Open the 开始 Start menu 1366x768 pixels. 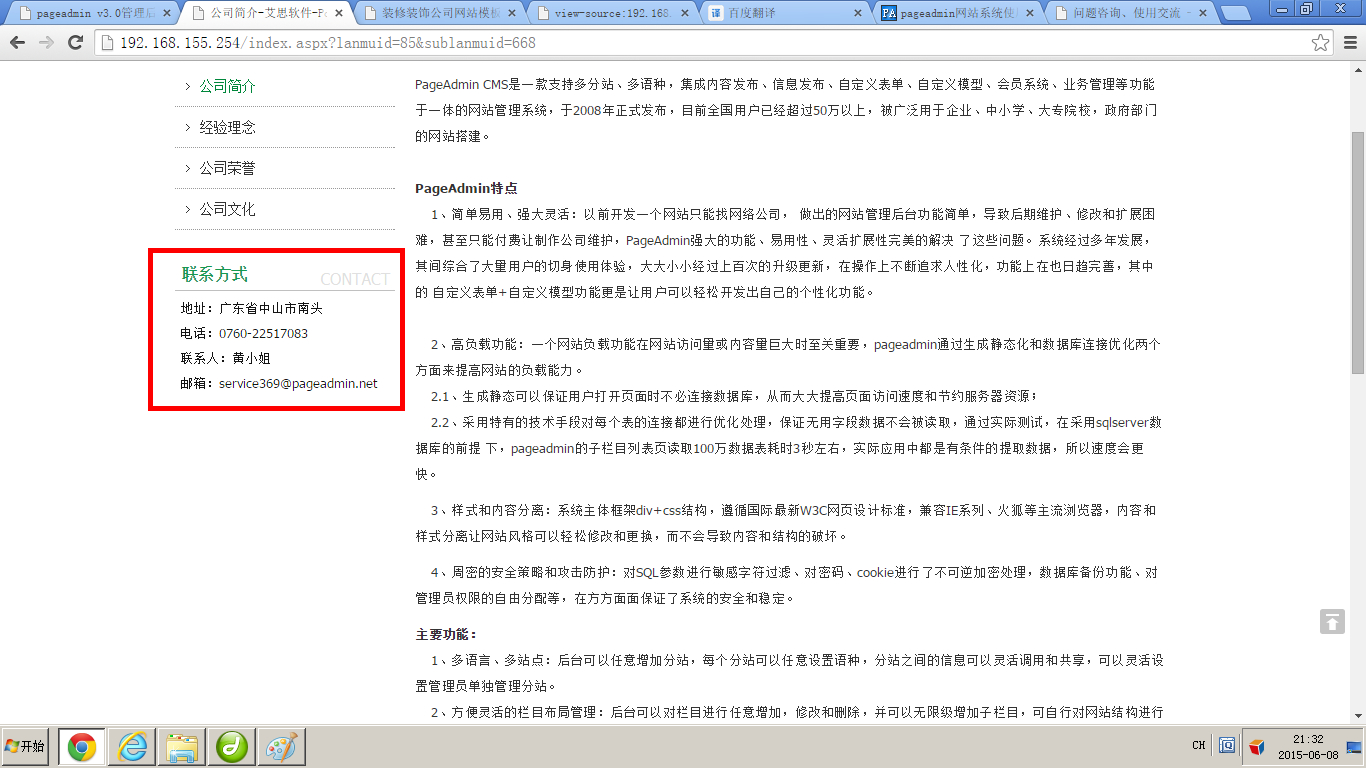25,747
